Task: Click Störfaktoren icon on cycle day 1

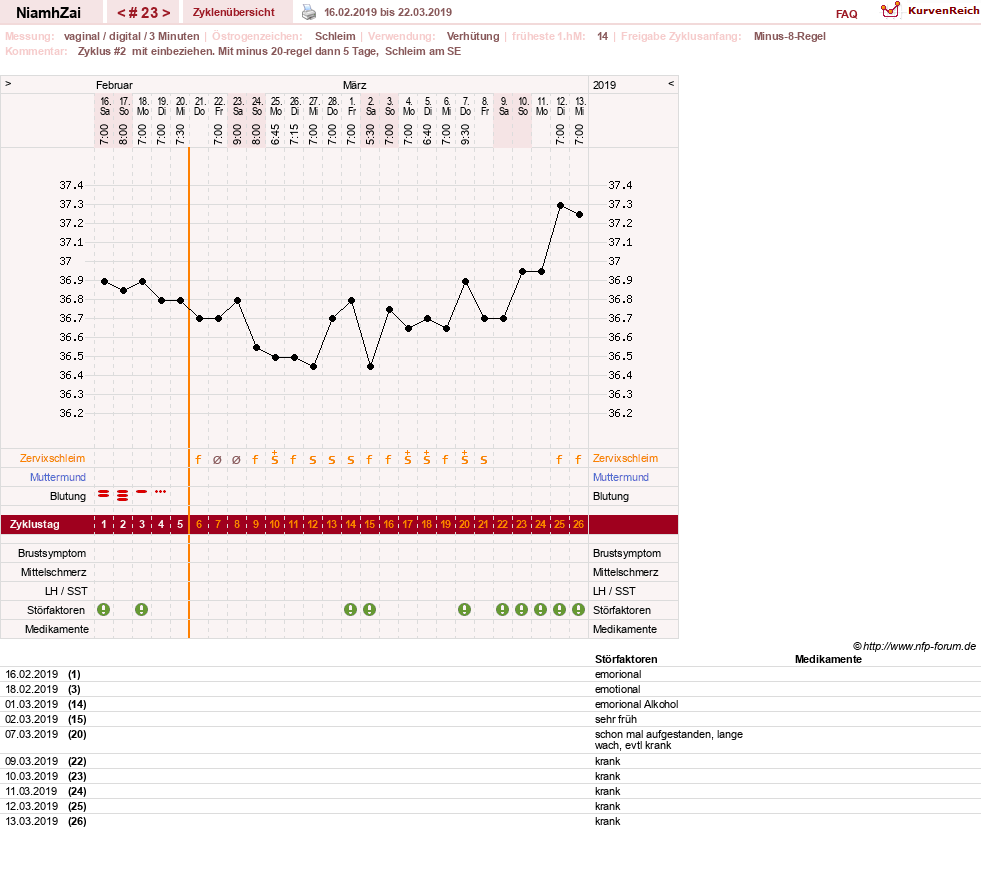Action: click(x=104, y=609)
